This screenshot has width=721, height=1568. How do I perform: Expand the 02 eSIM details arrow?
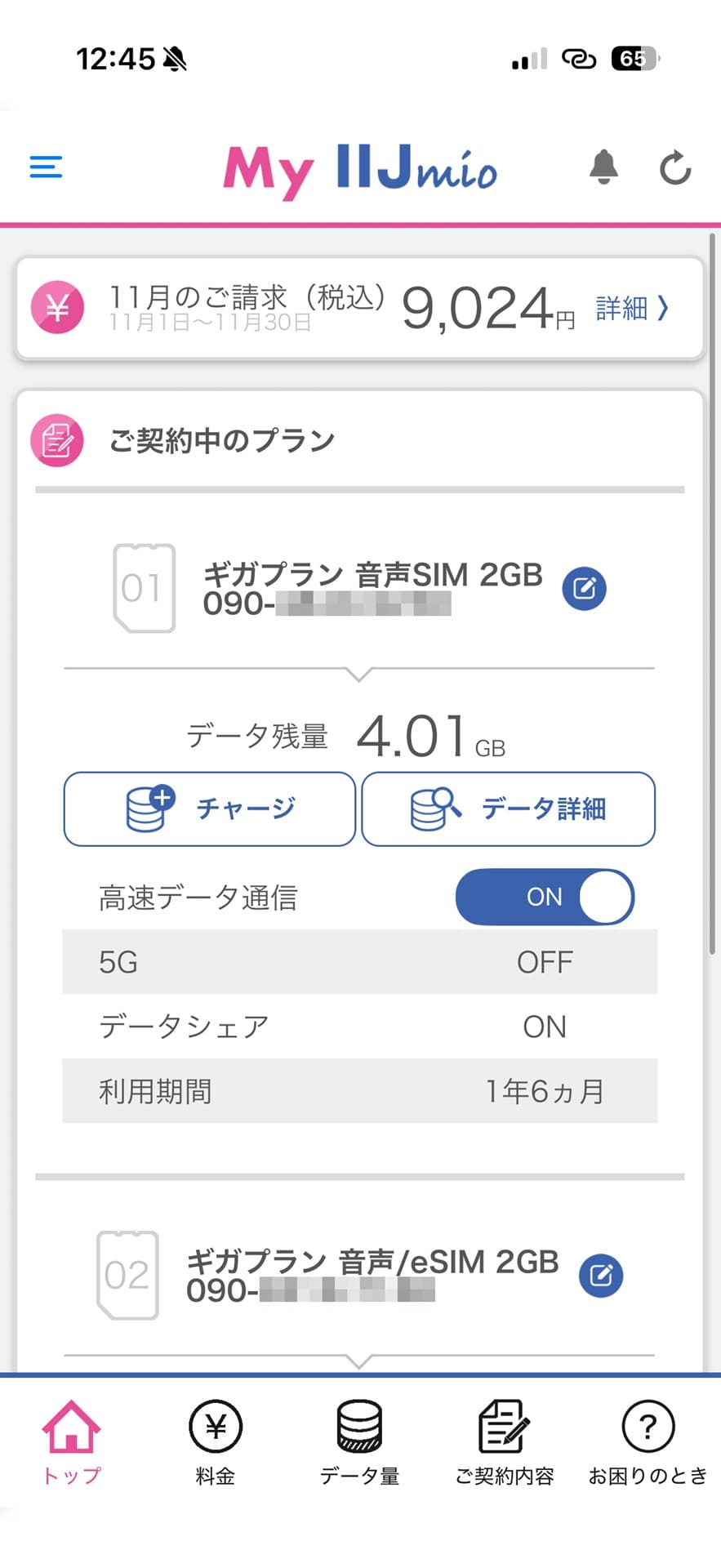coord(359,1360)
